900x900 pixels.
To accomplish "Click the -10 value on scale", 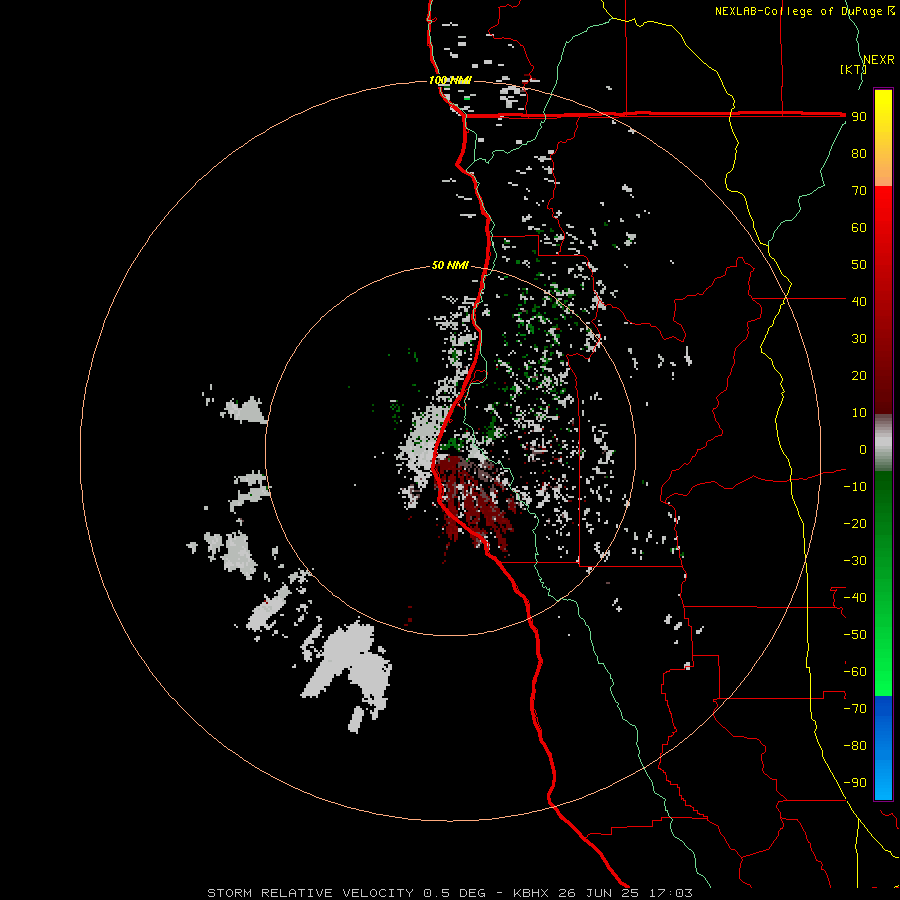I will pos(855,487).
